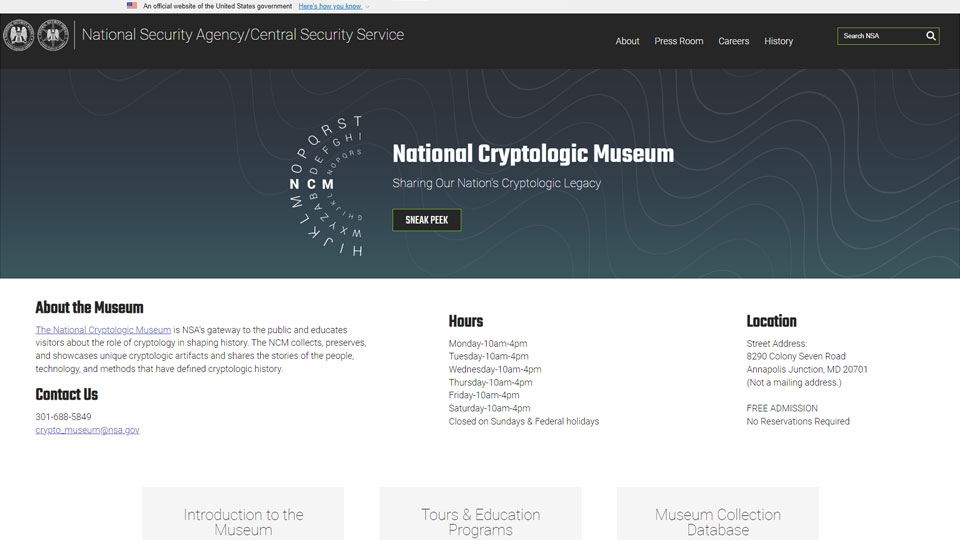Click the Monday-10am-4pm hours line
The width and height of the screenshot is (960, 540).
(488, 343)
